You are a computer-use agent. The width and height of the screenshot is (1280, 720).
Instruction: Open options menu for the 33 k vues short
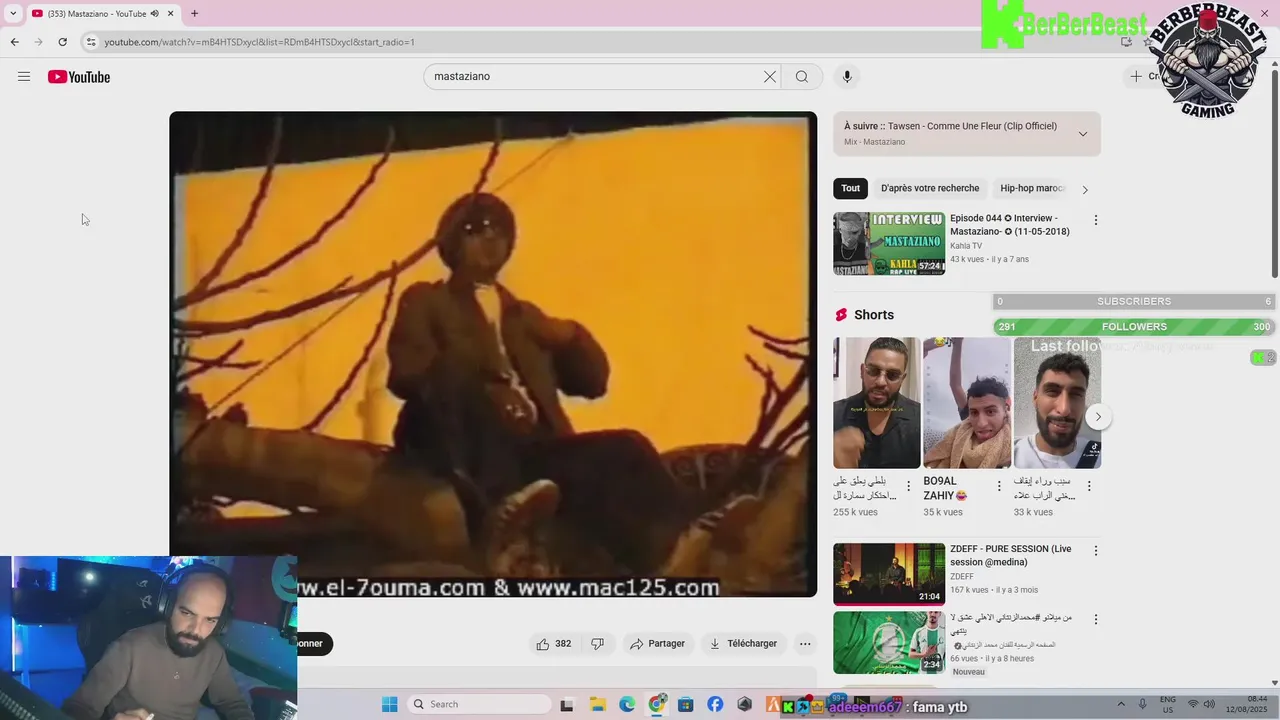(x=1089, y=486)
